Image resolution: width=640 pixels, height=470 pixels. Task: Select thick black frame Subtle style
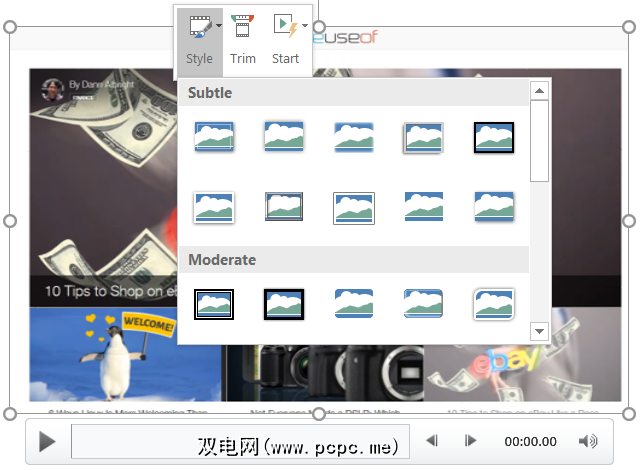point(494,138)
